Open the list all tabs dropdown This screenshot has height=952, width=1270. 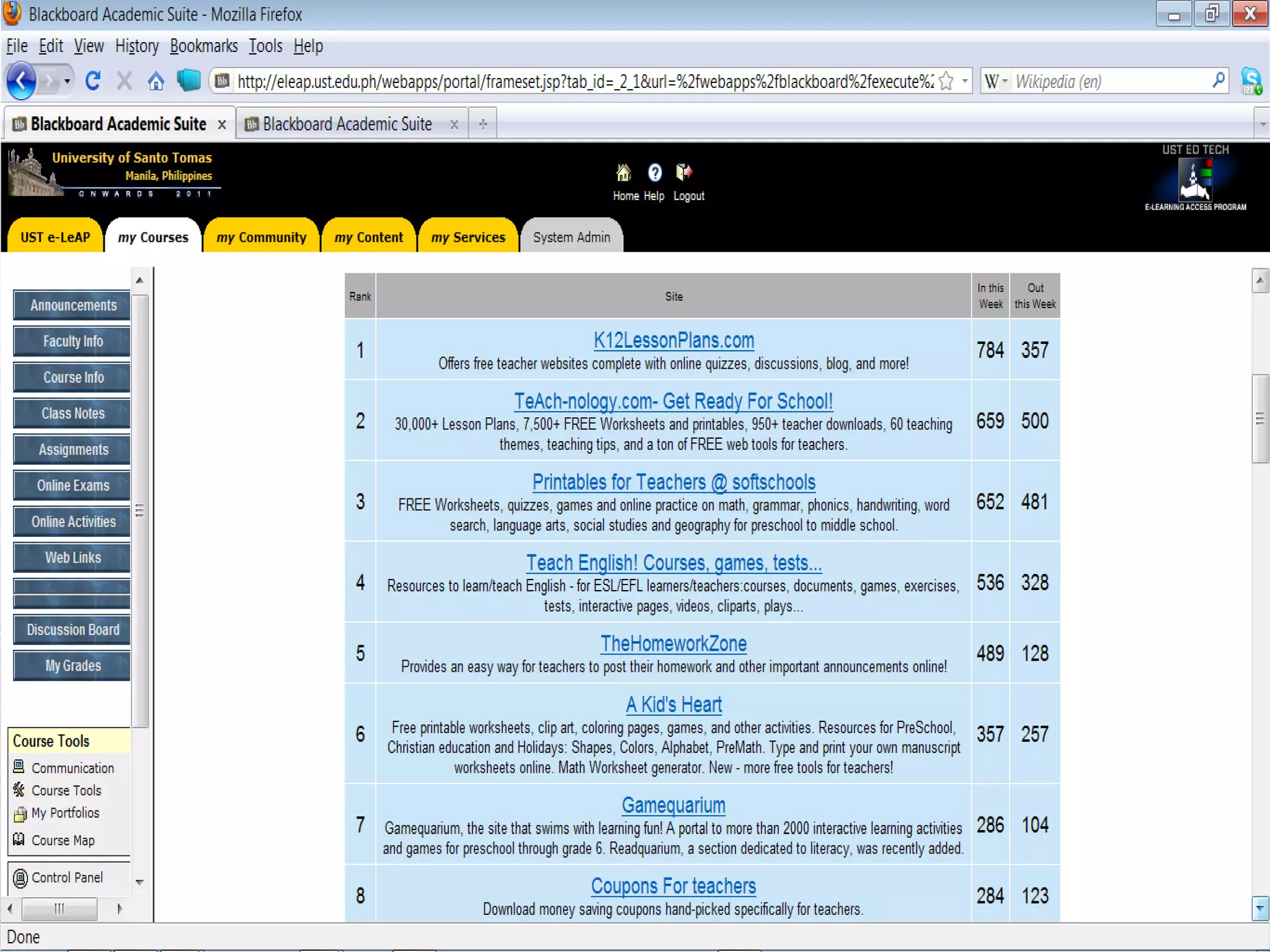pyautogui.click(x=1263, y=124)
